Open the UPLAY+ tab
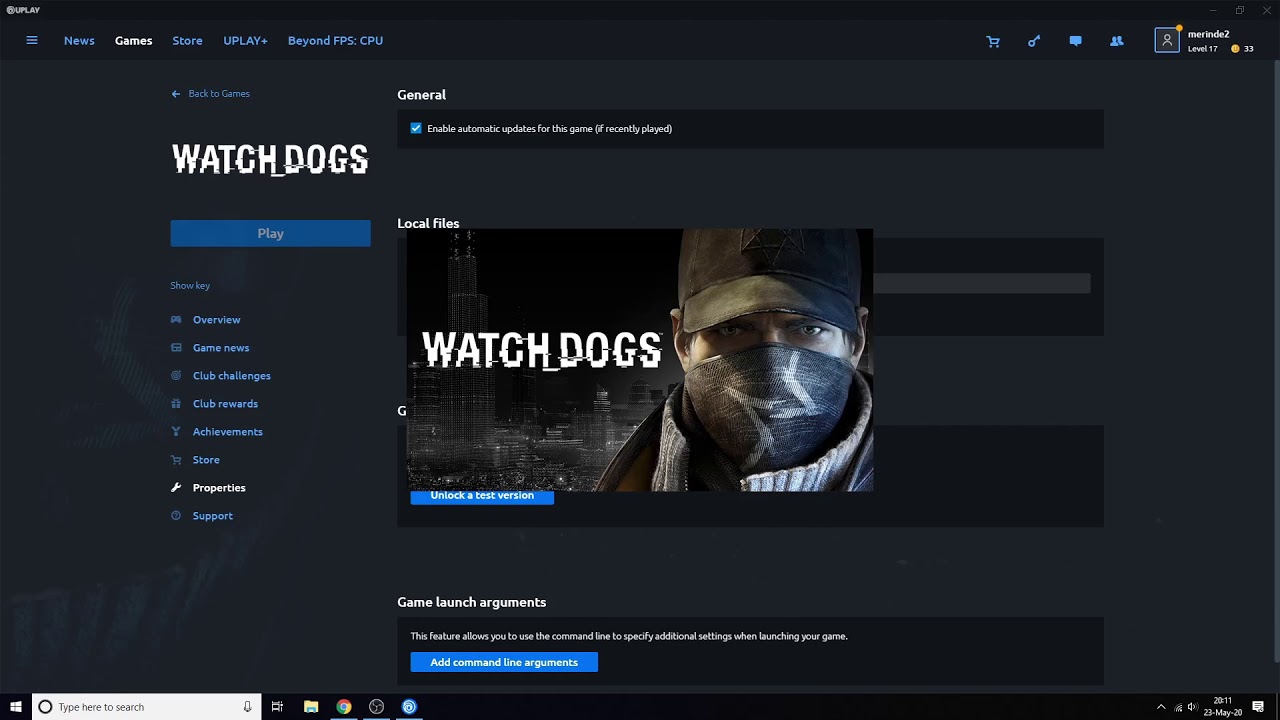 click(x=245, y=41)
